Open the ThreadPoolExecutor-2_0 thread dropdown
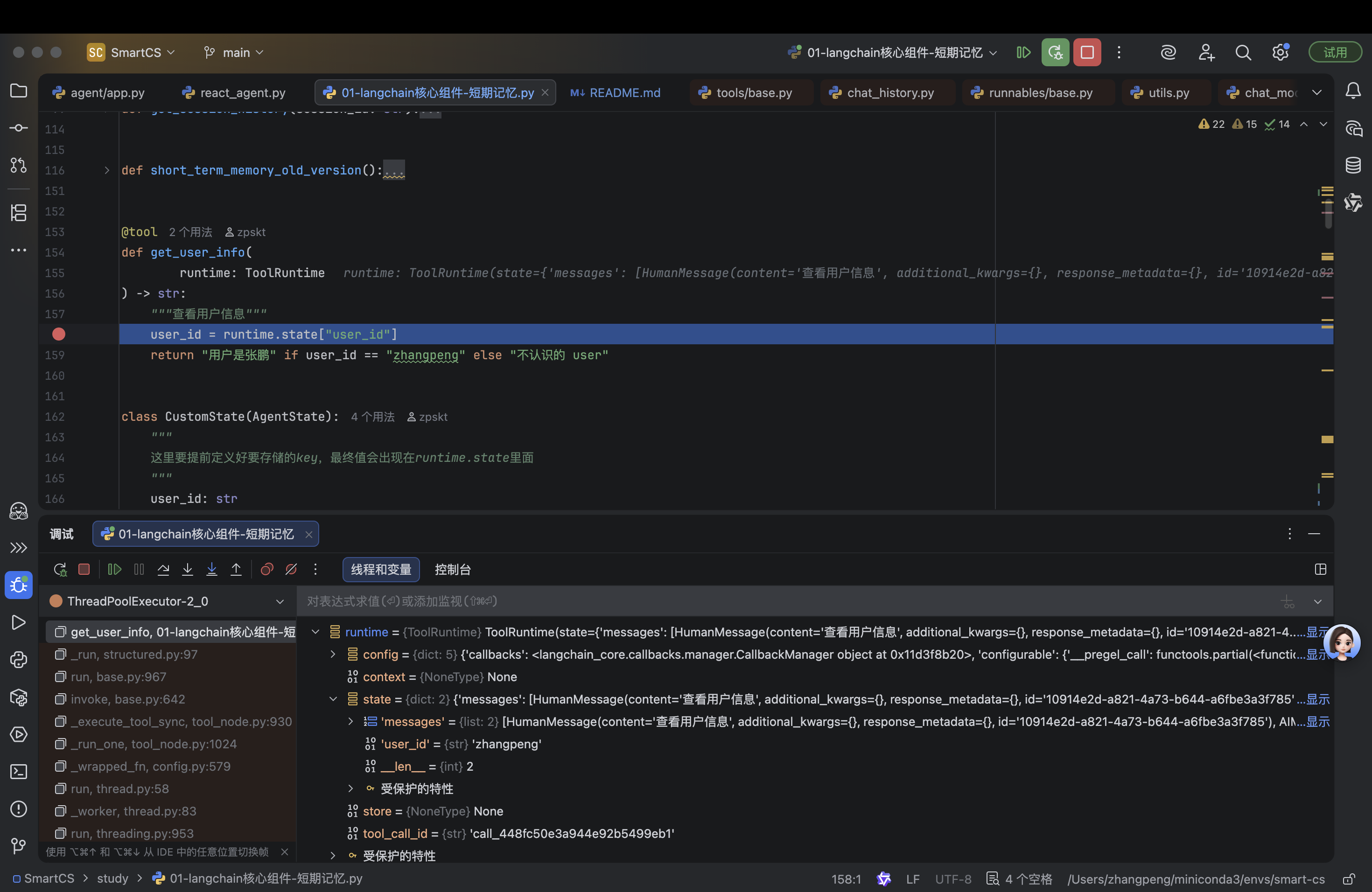Viewport: 1372px width, 892px height. pyautogui.click(x=280, y=601)
